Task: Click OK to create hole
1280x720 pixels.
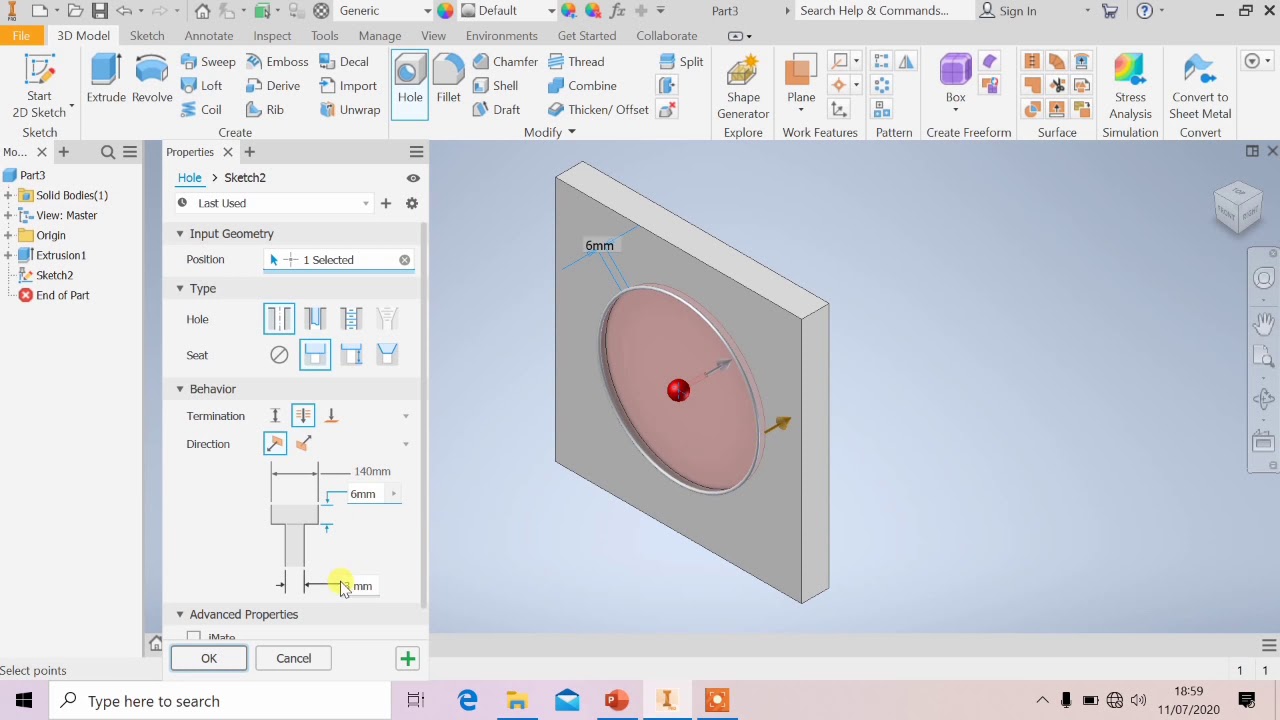Action: (x=209, y=658)
